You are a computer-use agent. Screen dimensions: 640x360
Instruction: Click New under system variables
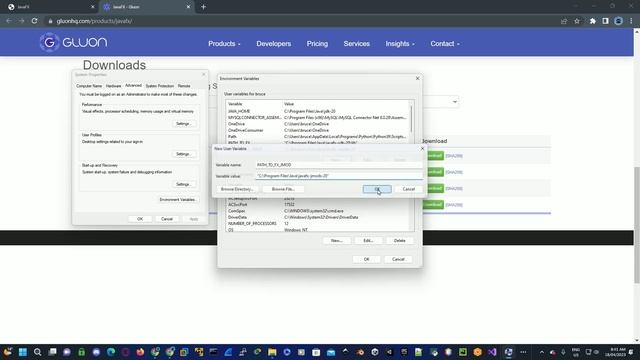pos(336,240)
